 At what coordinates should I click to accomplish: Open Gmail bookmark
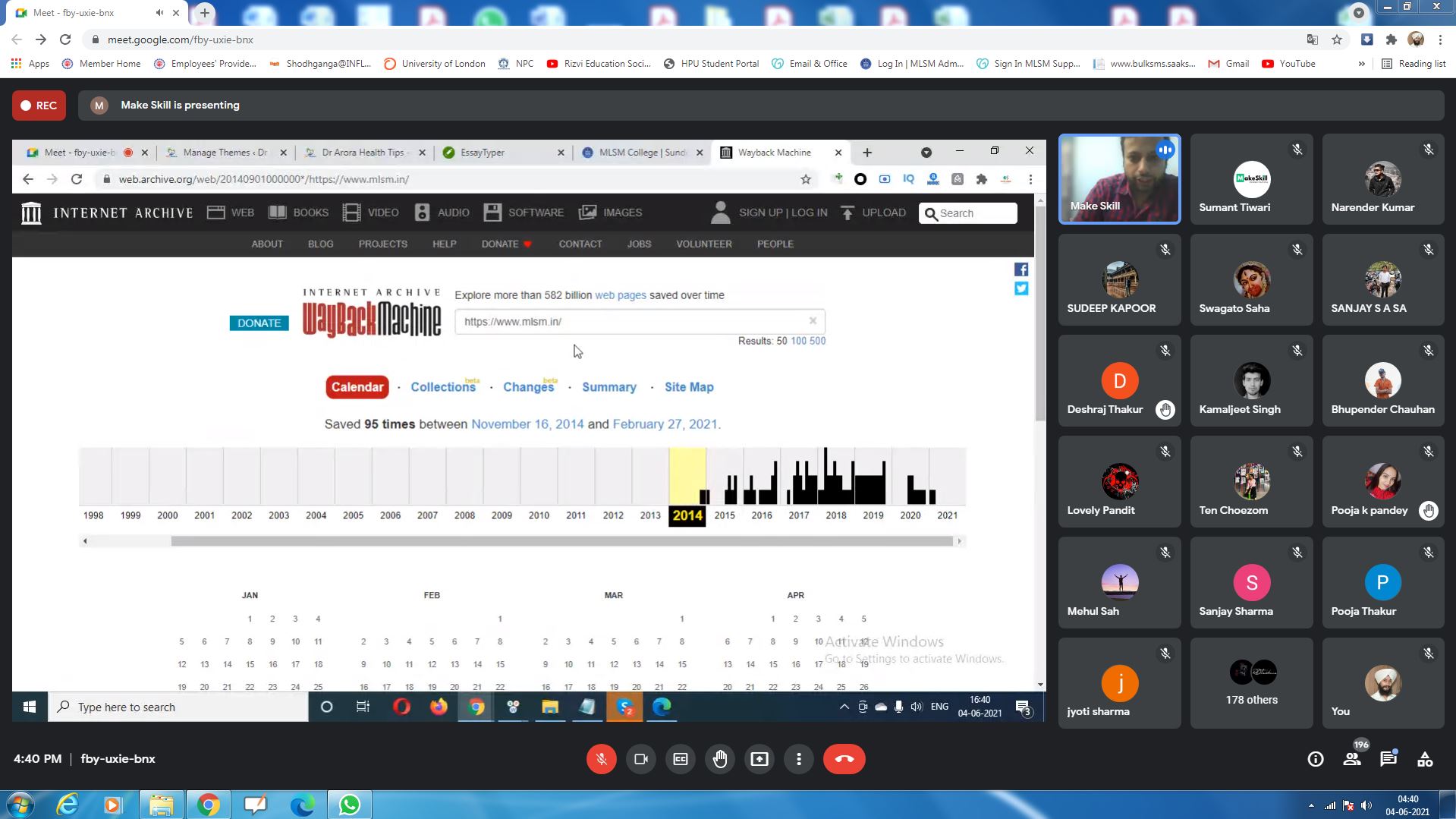tap(1228, 64)
